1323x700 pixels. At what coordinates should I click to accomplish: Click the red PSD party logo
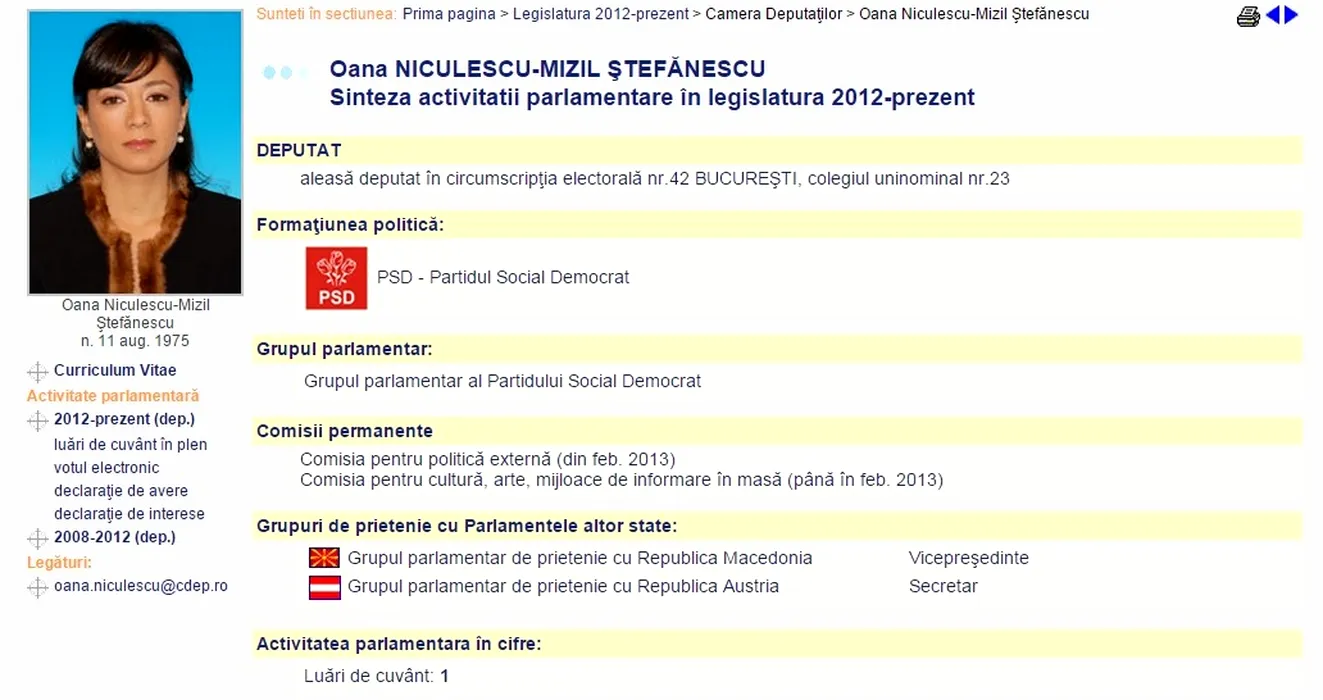click(336, 278)
